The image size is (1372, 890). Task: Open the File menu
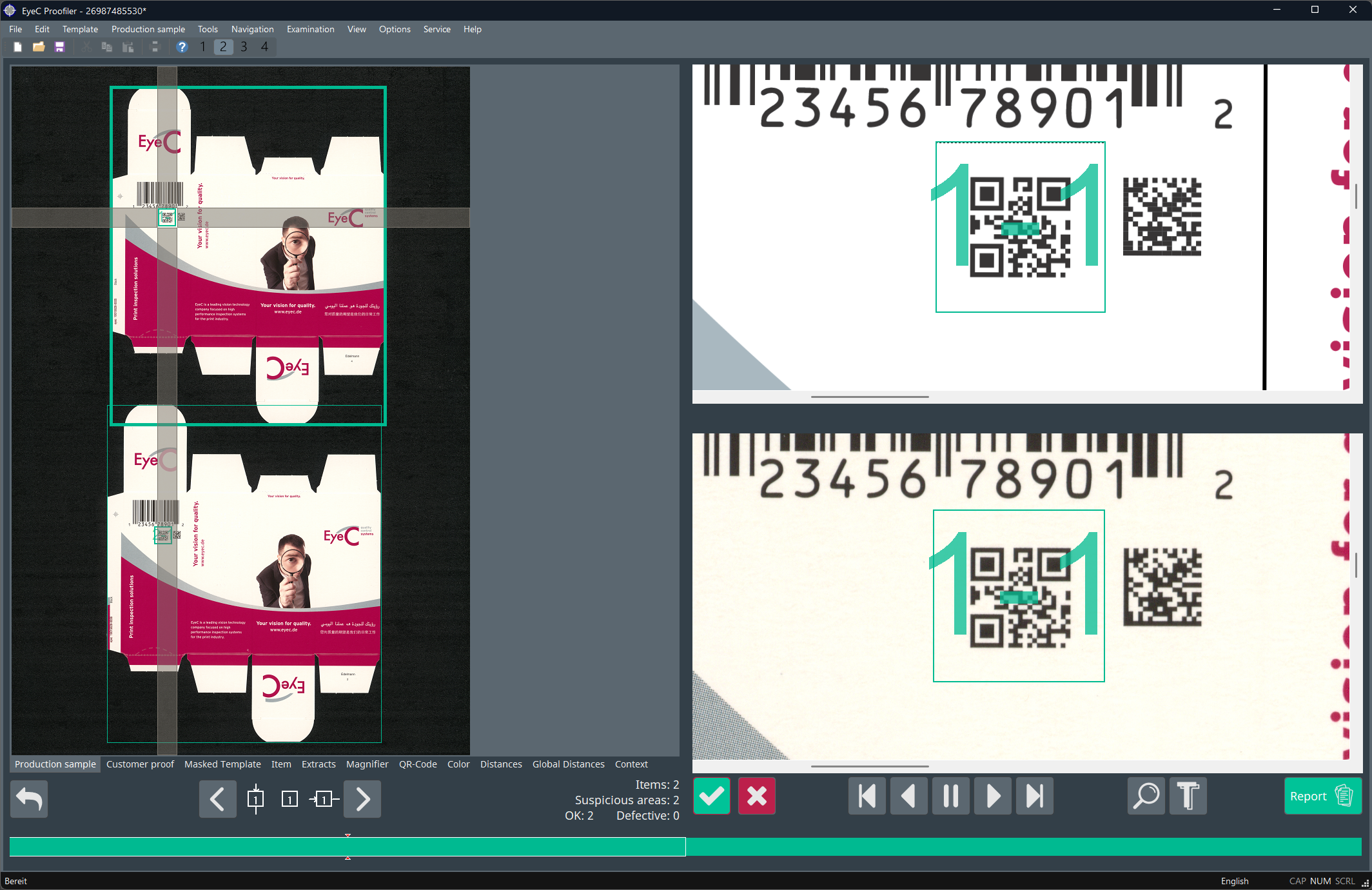15,29
